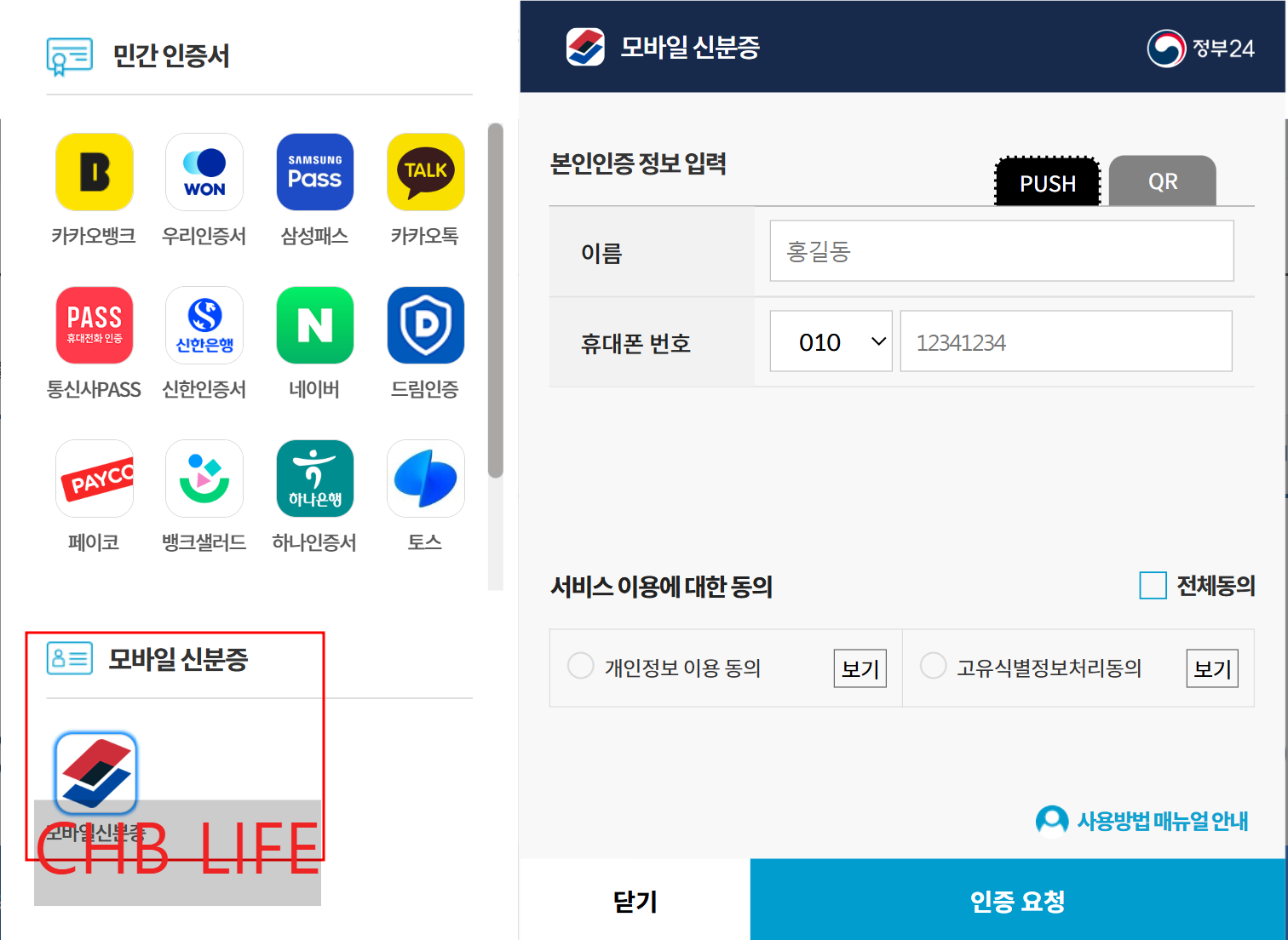
Task: Click the 전체동의 label text
Action: point(1216,586)
